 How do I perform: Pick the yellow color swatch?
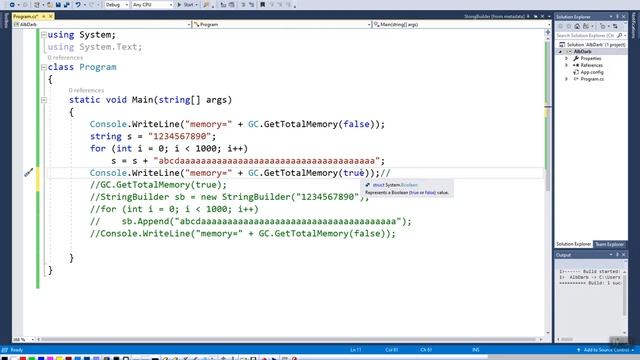pyautogui.click(x=59, y=358)
